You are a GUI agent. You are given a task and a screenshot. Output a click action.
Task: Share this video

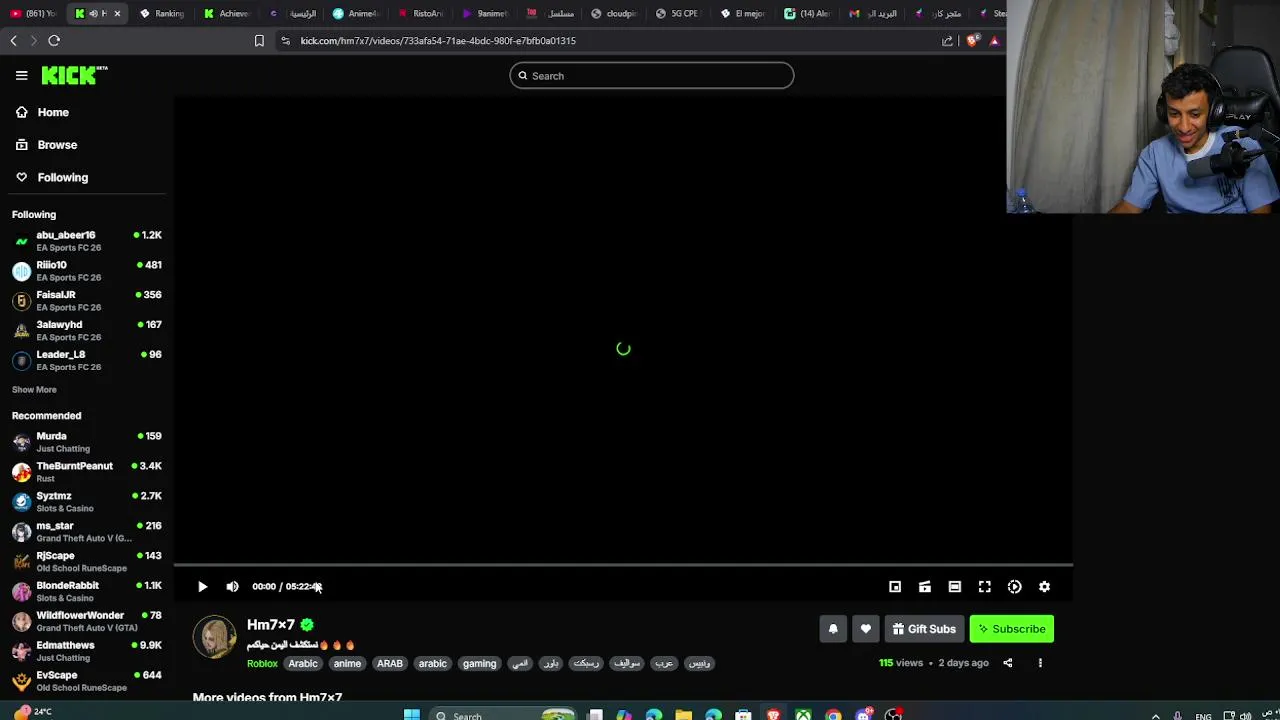[1008, 663]
